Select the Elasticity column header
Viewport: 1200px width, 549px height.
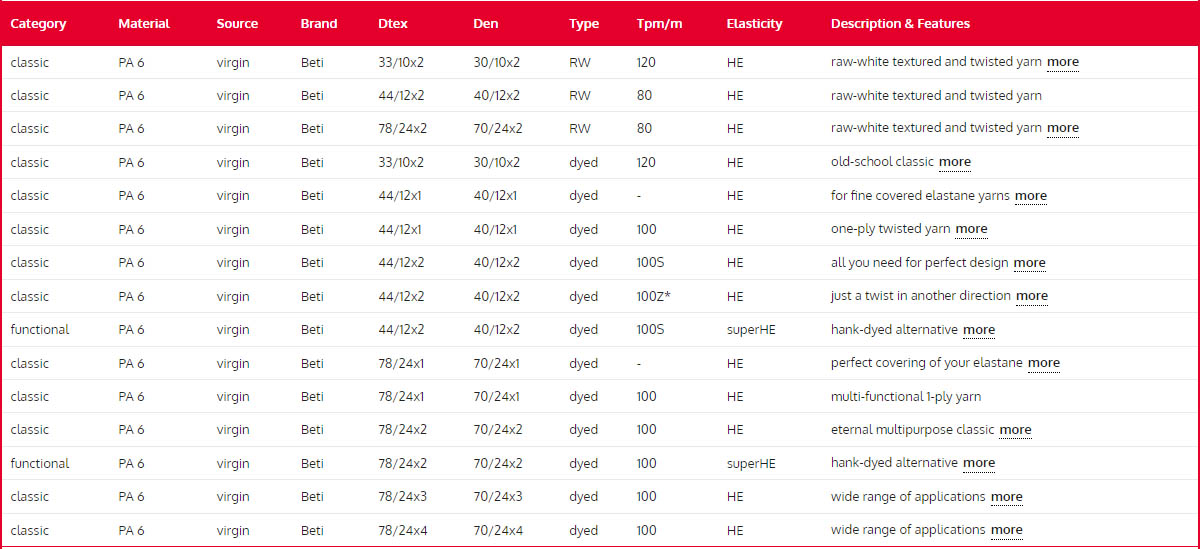pos(754,24)
